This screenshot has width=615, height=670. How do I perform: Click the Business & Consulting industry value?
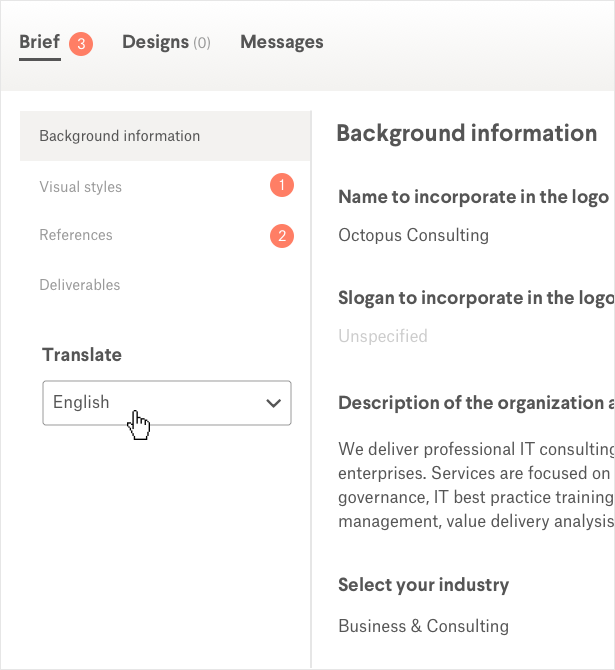423,626
